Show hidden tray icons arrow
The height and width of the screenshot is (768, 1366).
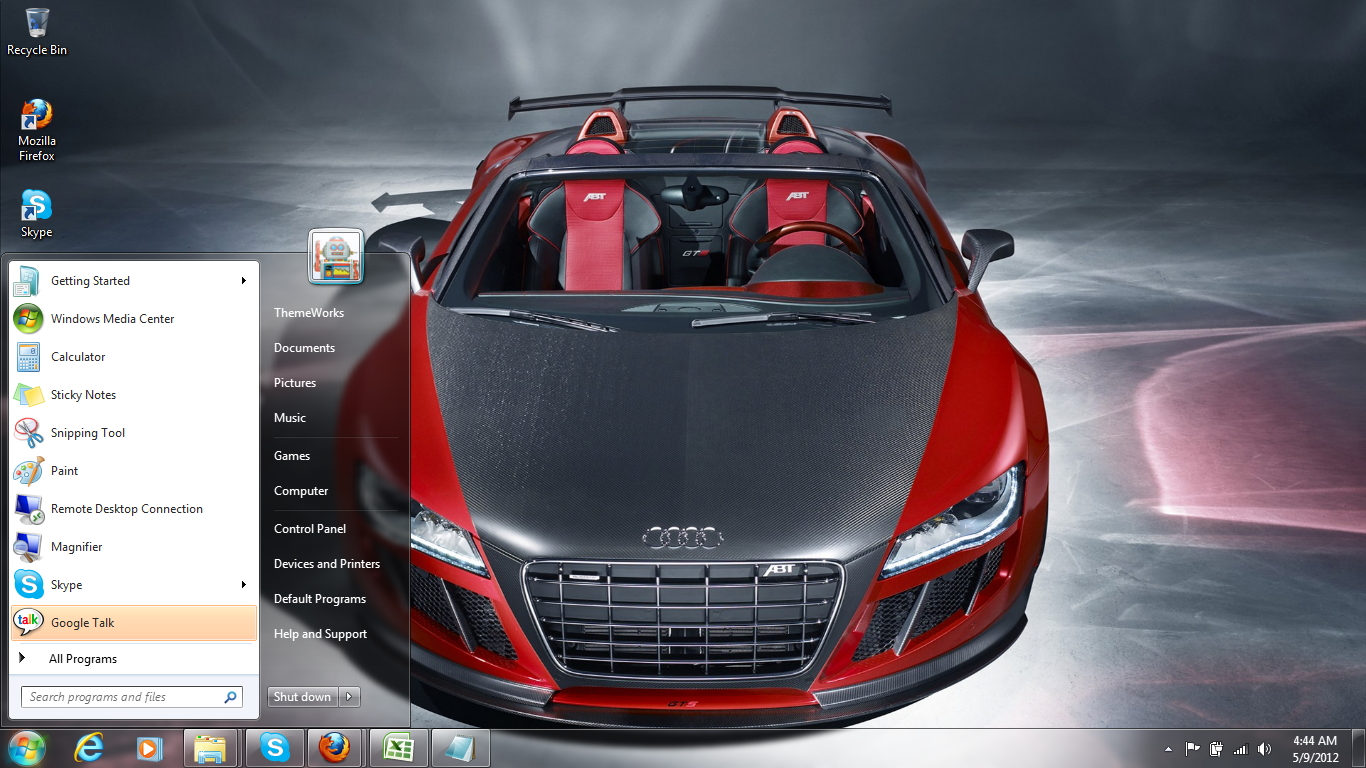pyautogui.click(x=1168, y=748)
